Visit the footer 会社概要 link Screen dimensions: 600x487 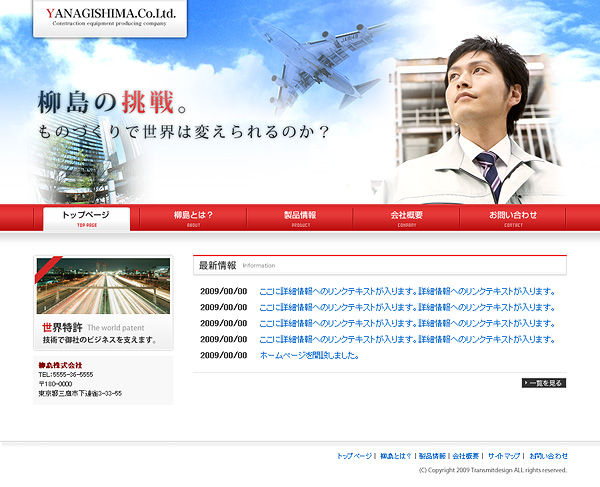point(465,456)
